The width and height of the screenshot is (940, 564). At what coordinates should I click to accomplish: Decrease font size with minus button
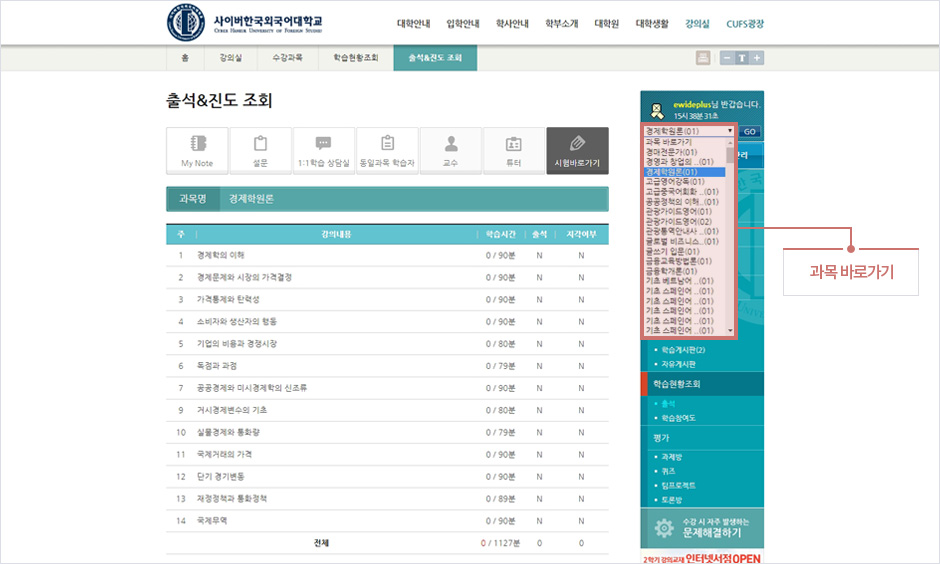coord(727,58)
